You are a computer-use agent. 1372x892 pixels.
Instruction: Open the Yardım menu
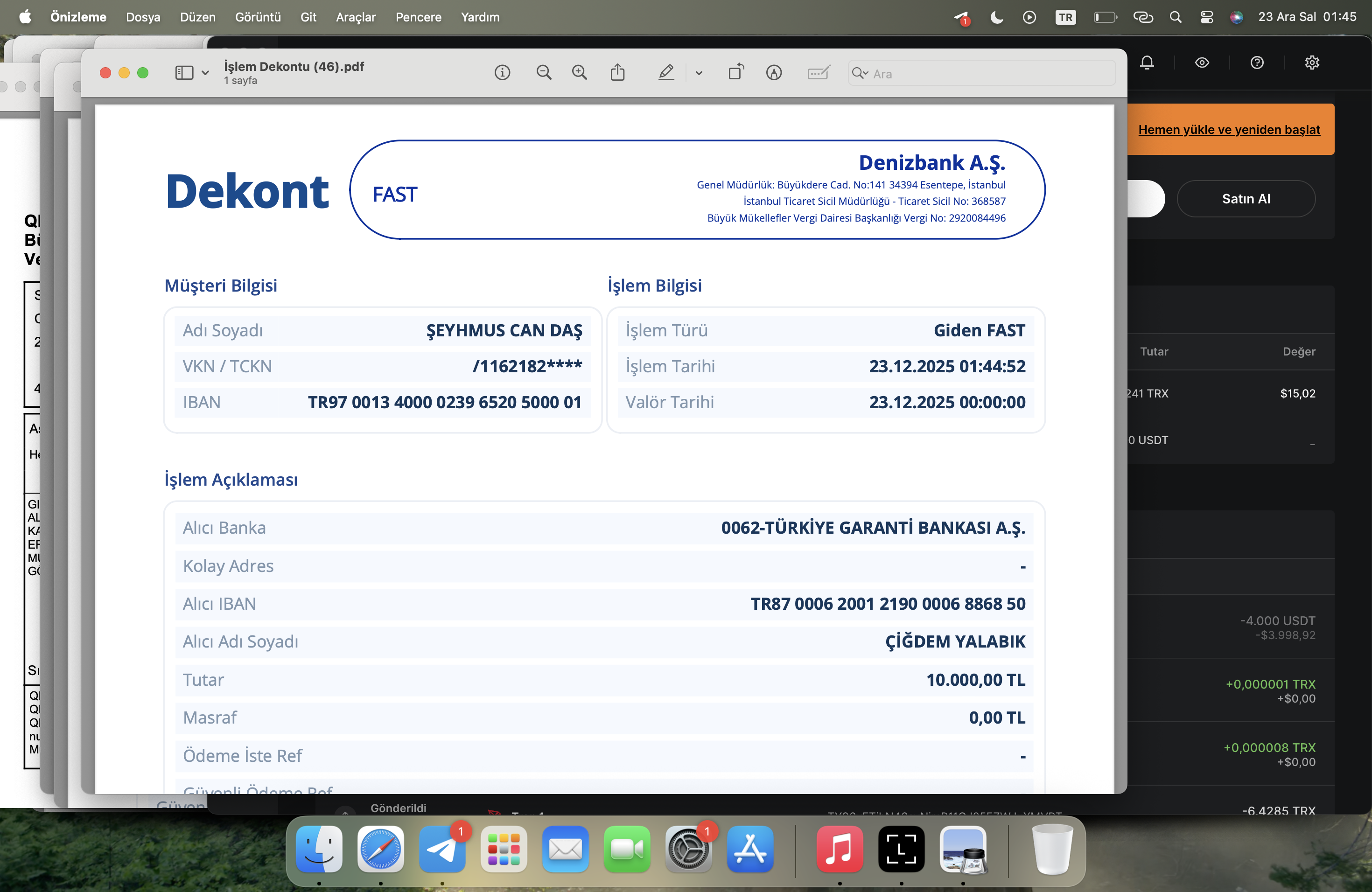pyautogui.click(x=480, y=17)
